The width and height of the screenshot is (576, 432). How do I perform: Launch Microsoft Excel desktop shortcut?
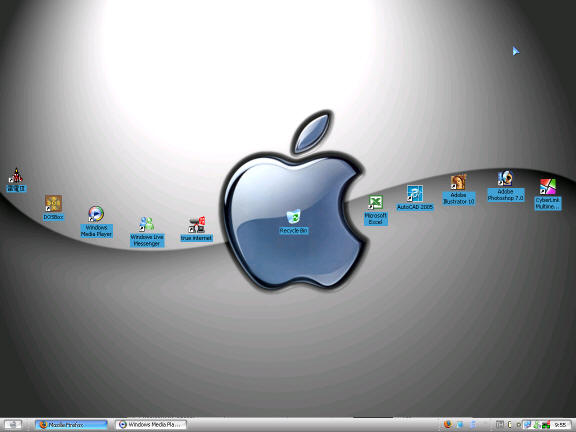375,210
